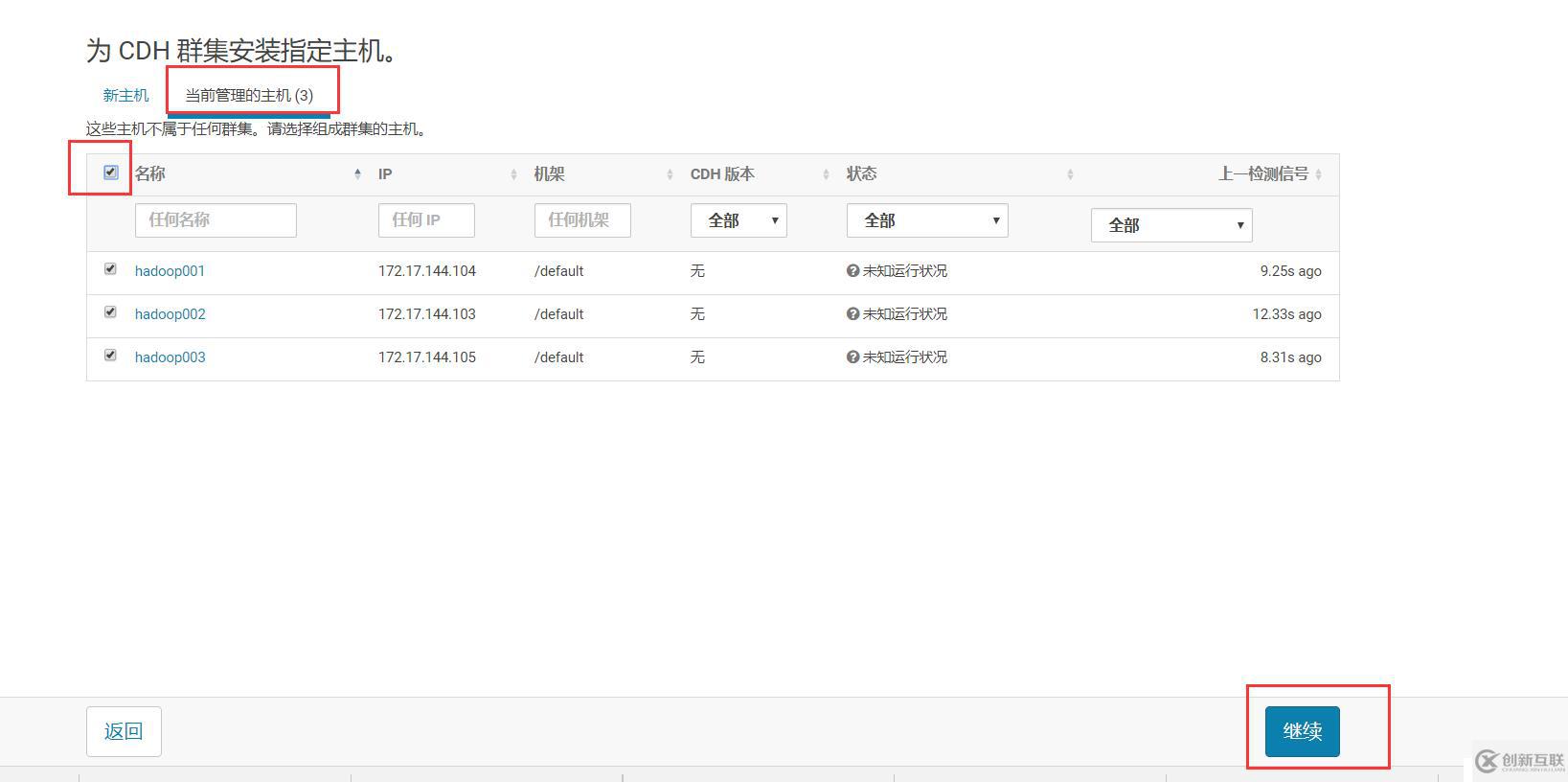Open the hadoop001 host link
The width and height of the screenshot is (1568, 782).
click(170, 271)
